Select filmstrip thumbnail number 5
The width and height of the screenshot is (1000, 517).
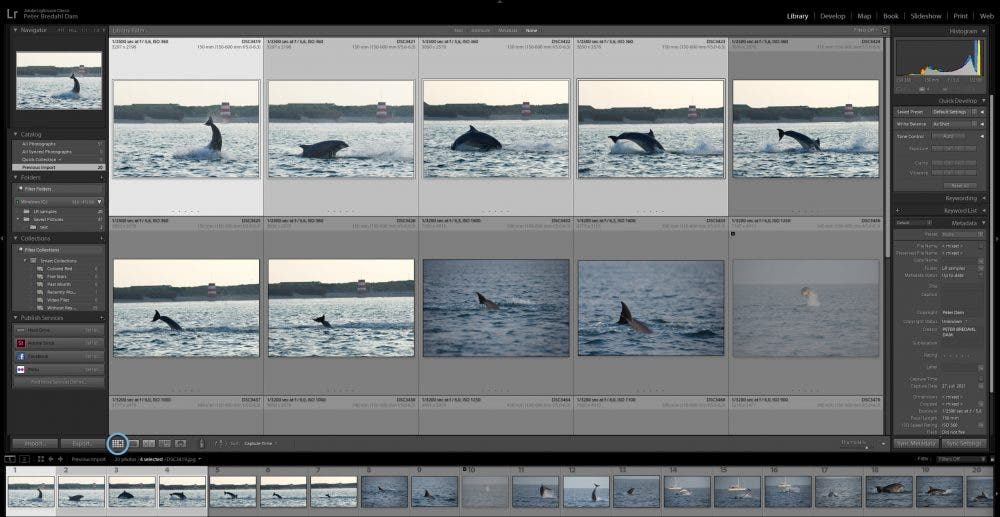[x=232, y=490]
